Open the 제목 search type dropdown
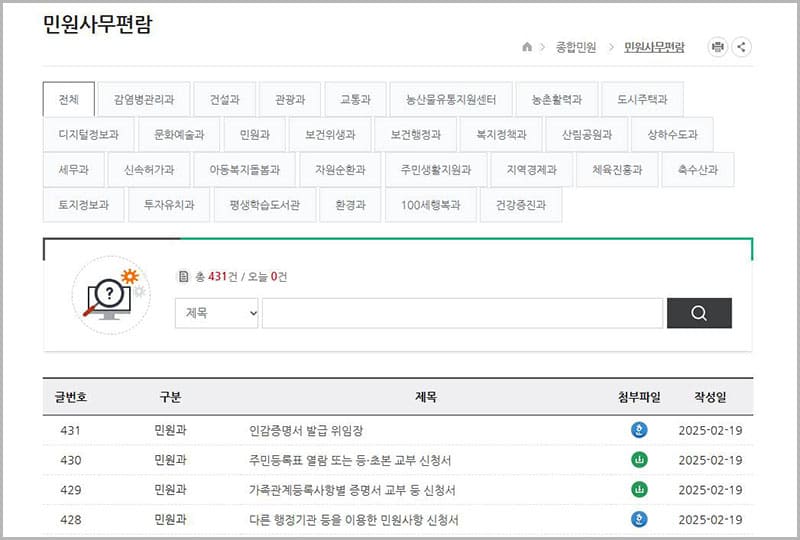 pyautogui.click(x=217, y=313)
